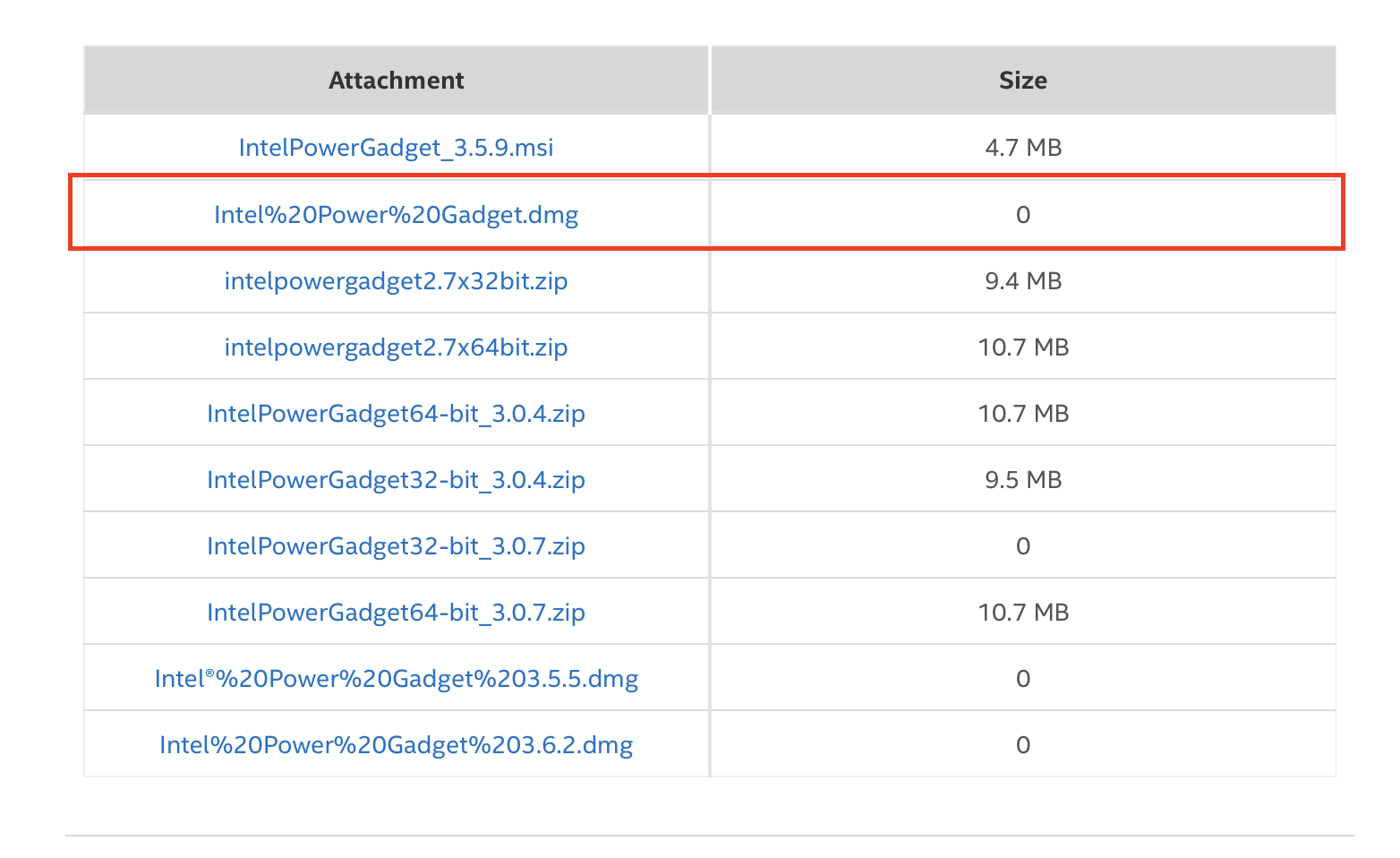
Task: Select size 10.7 MB for intelpowergadget2.7x64bit.zip
Action: point(1023,347)
